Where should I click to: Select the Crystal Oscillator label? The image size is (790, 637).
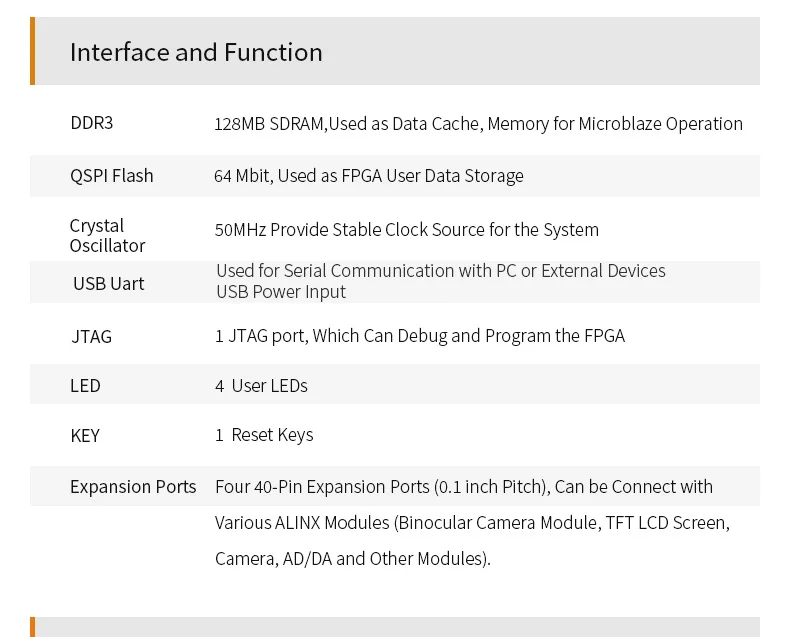107,236
